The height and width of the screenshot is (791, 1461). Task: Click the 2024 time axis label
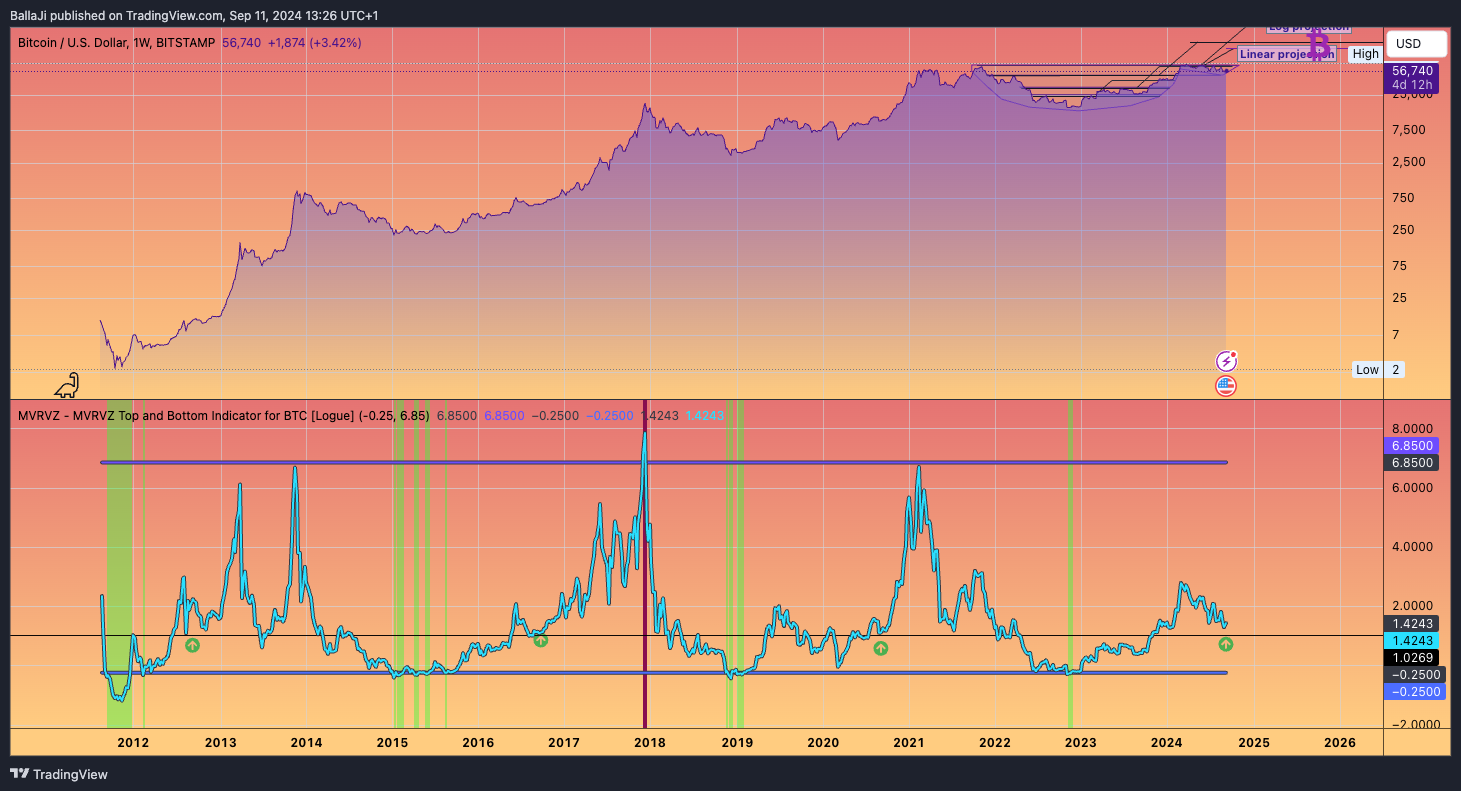pyautogui.click(x=1167, y=743)
